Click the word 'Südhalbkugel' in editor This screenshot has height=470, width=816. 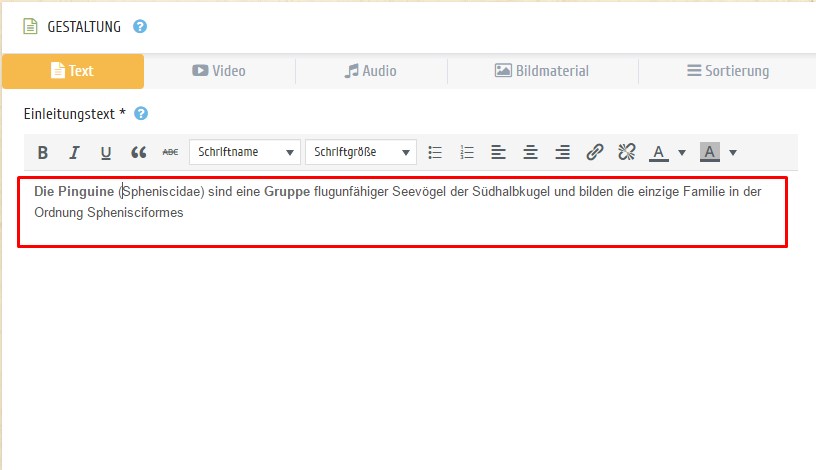[511, 192]
